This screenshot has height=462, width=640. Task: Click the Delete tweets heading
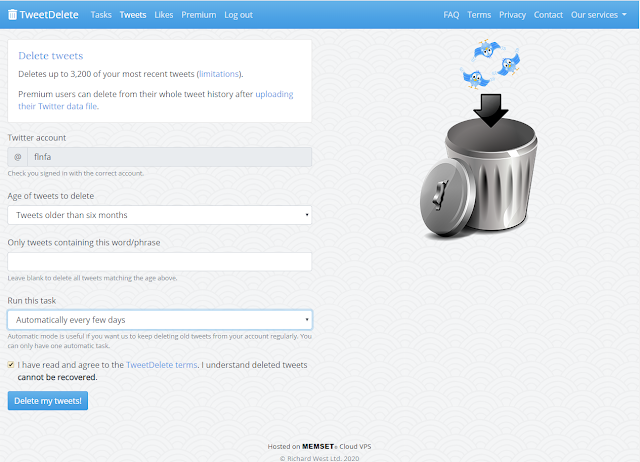point(51,56)
